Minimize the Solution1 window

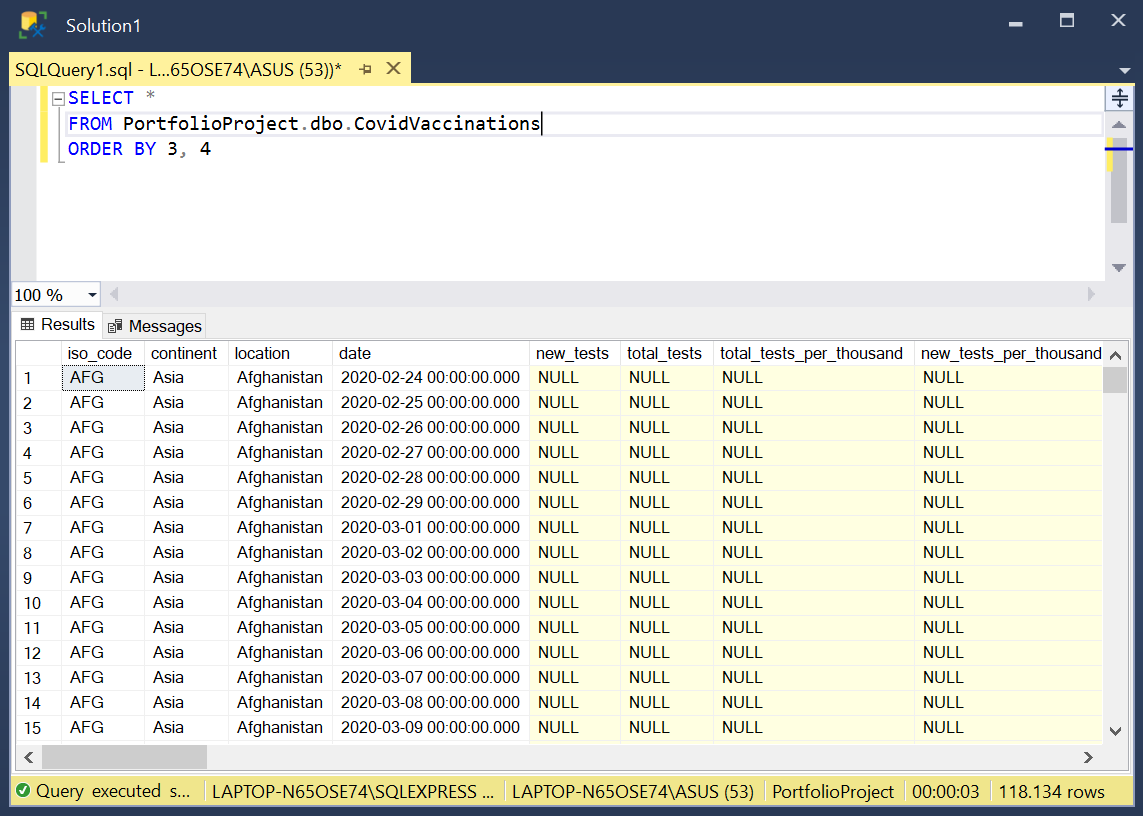click(1015, 24)
